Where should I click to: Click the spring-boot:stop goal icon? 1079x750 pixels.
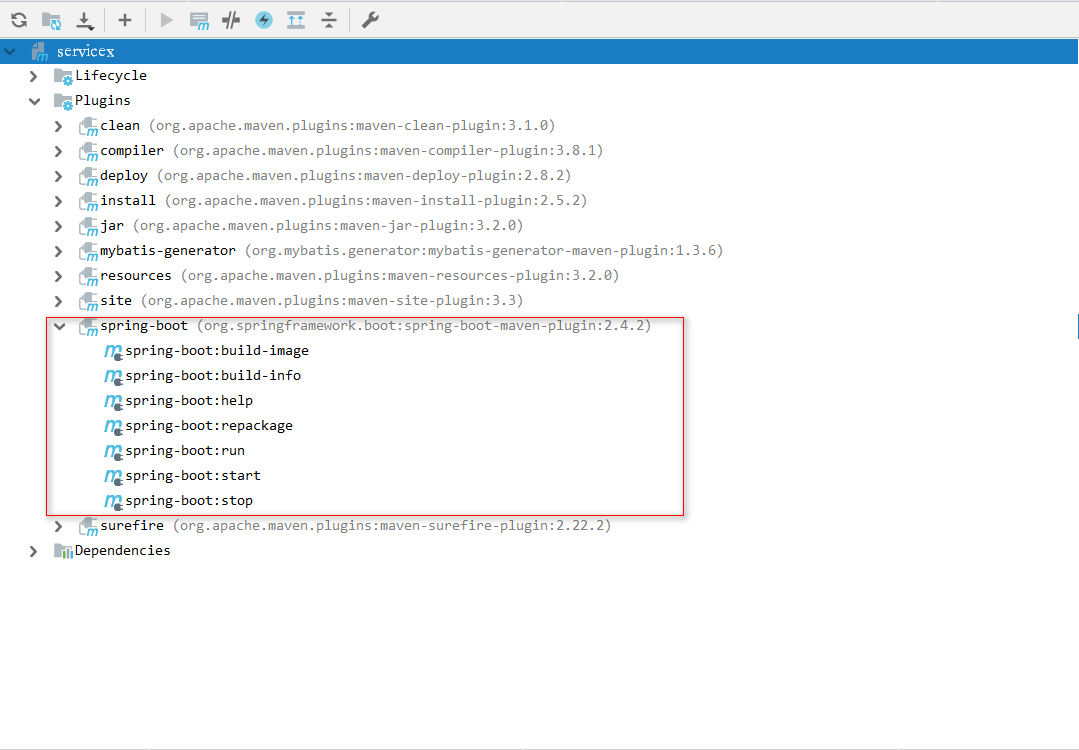pos(114,502)
